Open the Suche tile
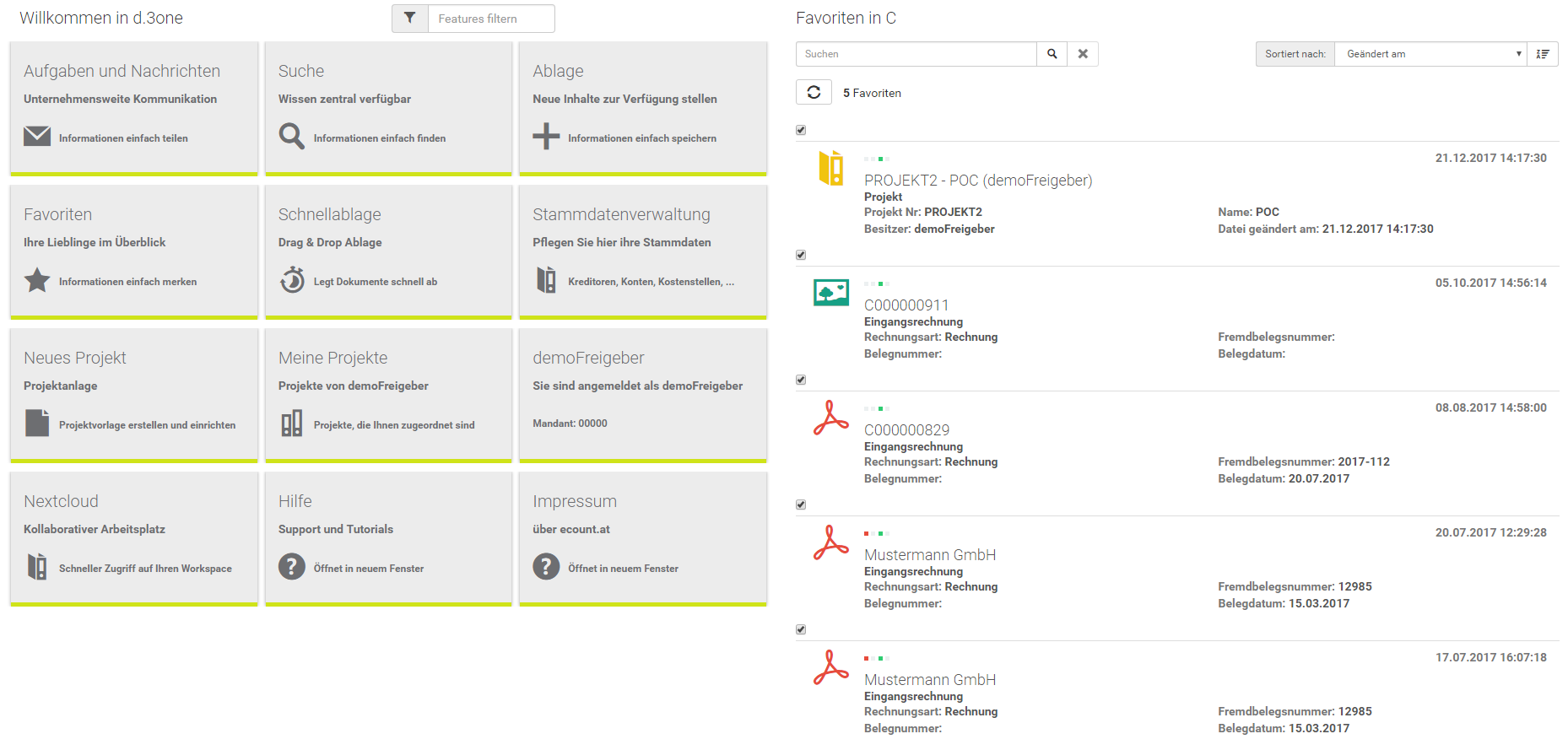Image resolution: width=1568 pixels, height=750 pixels. tap(388, 108)
